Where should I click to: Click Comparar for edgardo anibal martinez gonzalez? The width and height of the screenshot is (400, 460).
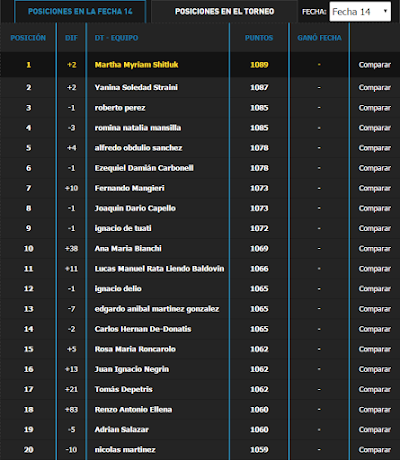(375, 309)
